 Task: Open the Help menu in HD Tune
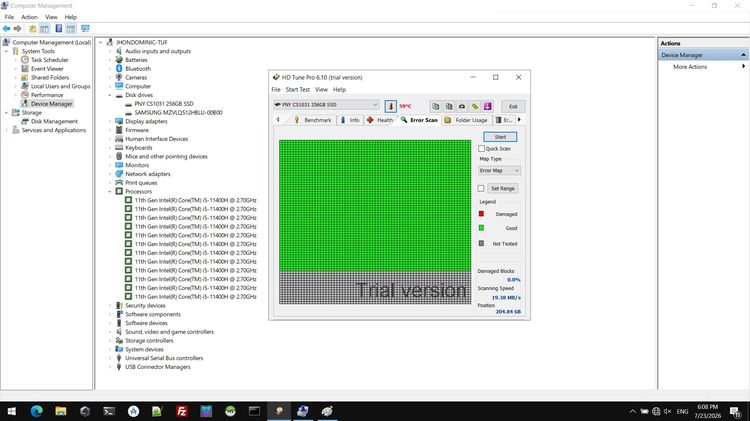(339, 89)
